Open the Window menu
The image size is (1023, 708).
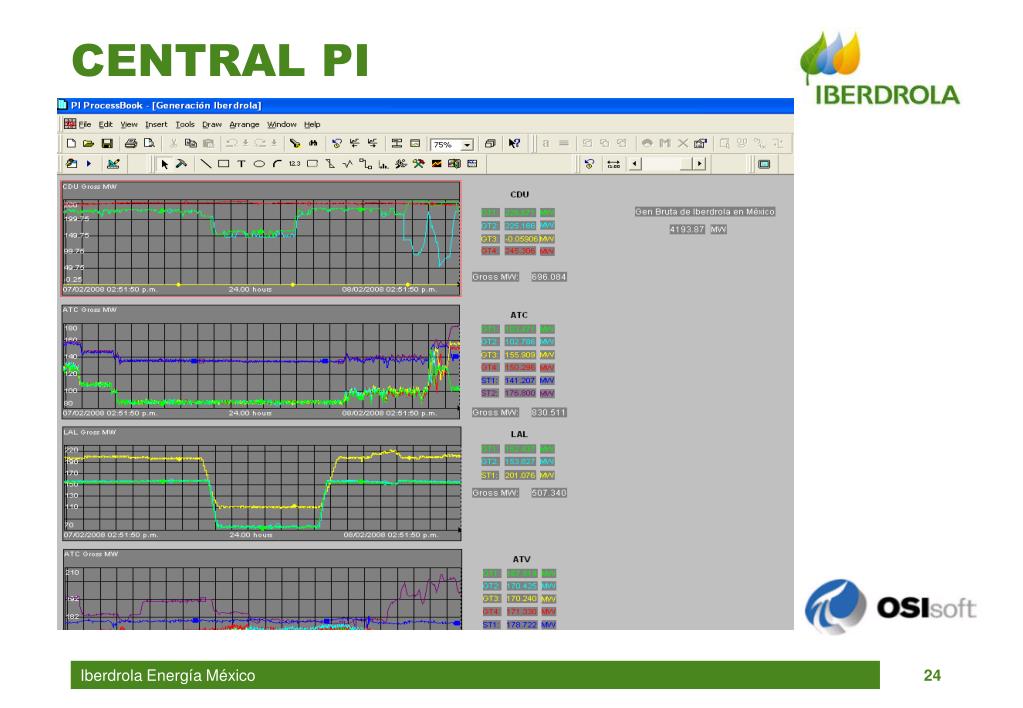tap(281, 125)
